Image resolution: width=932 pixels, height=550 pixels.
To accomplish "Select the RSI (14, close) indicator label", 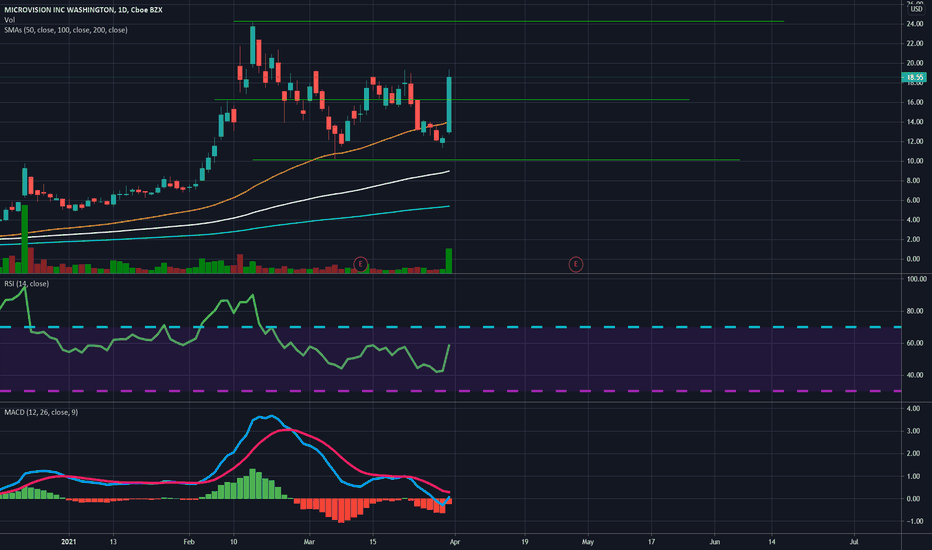I will pyautogui.click(x=27, y=284).
